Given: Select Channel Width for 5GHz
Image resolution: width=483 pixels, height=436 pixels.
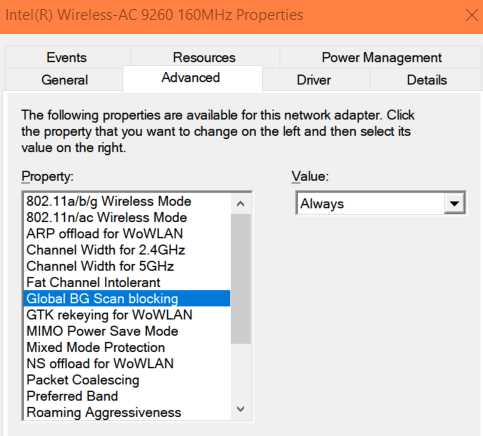Looking at the screenshot, I should [x=127, y=266].
